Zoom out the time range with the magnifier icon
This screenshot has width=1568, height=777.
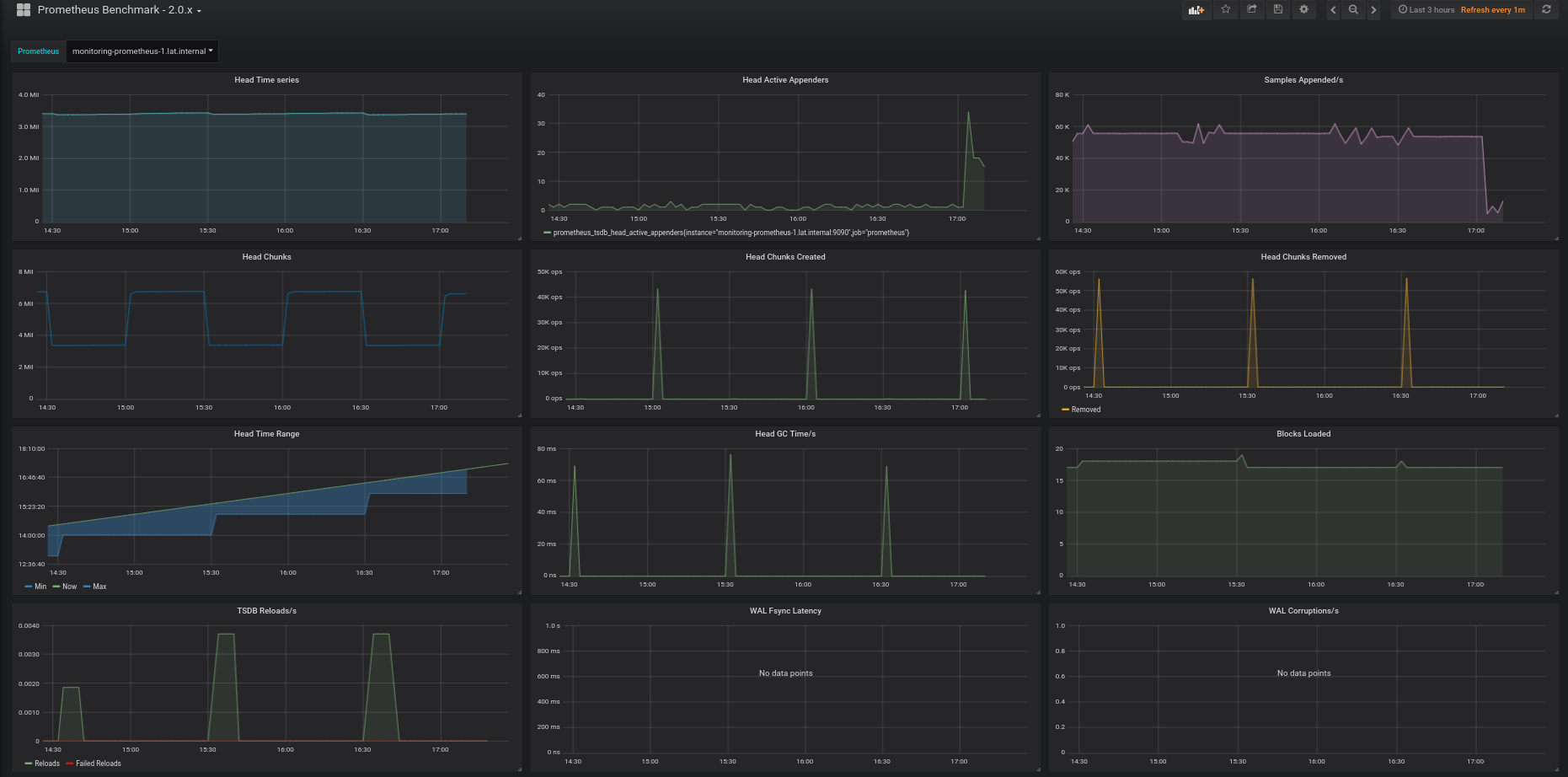[x=1353, y=9]
